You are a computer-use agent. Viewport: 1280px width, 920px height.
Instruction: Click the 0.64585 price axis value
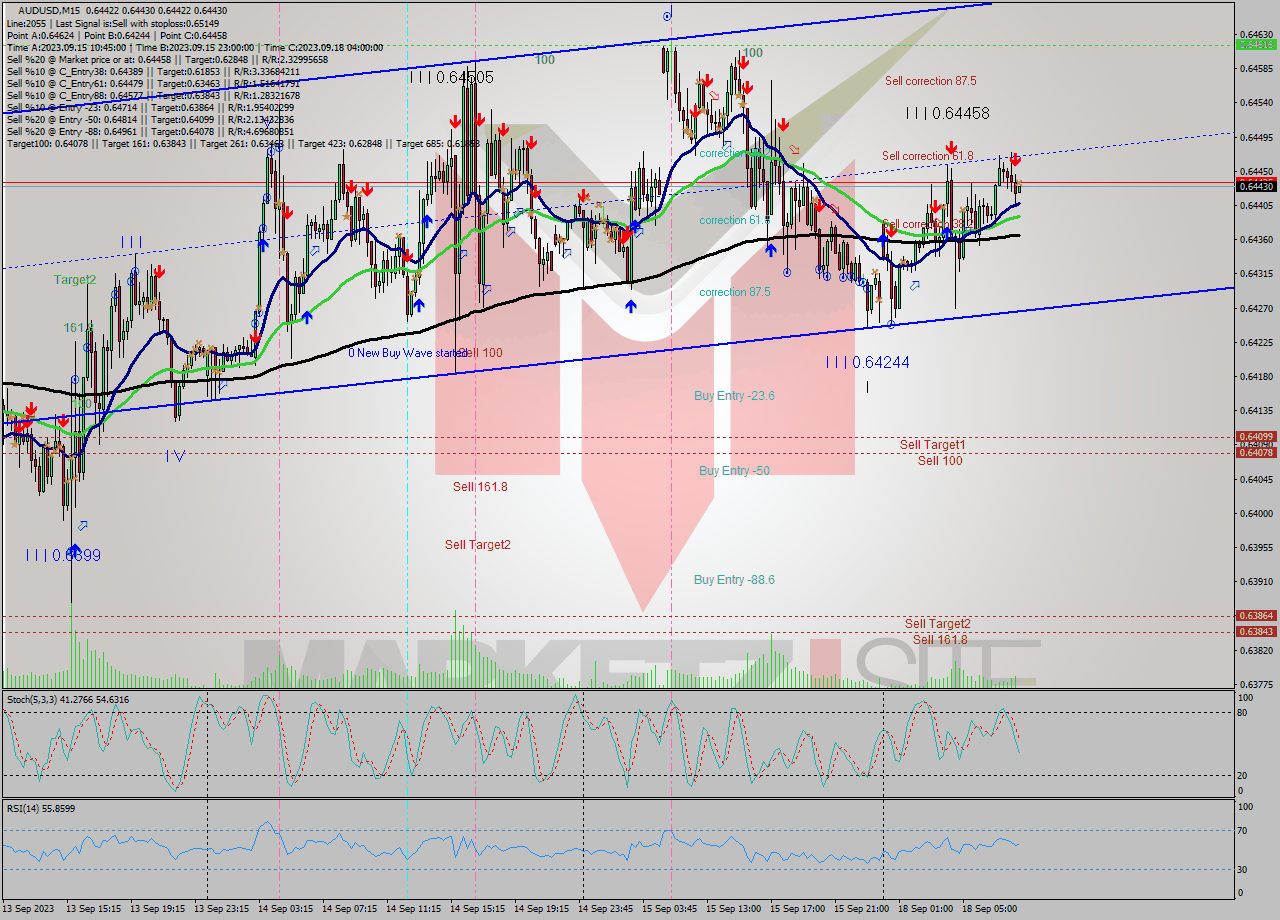[1256, 68]
